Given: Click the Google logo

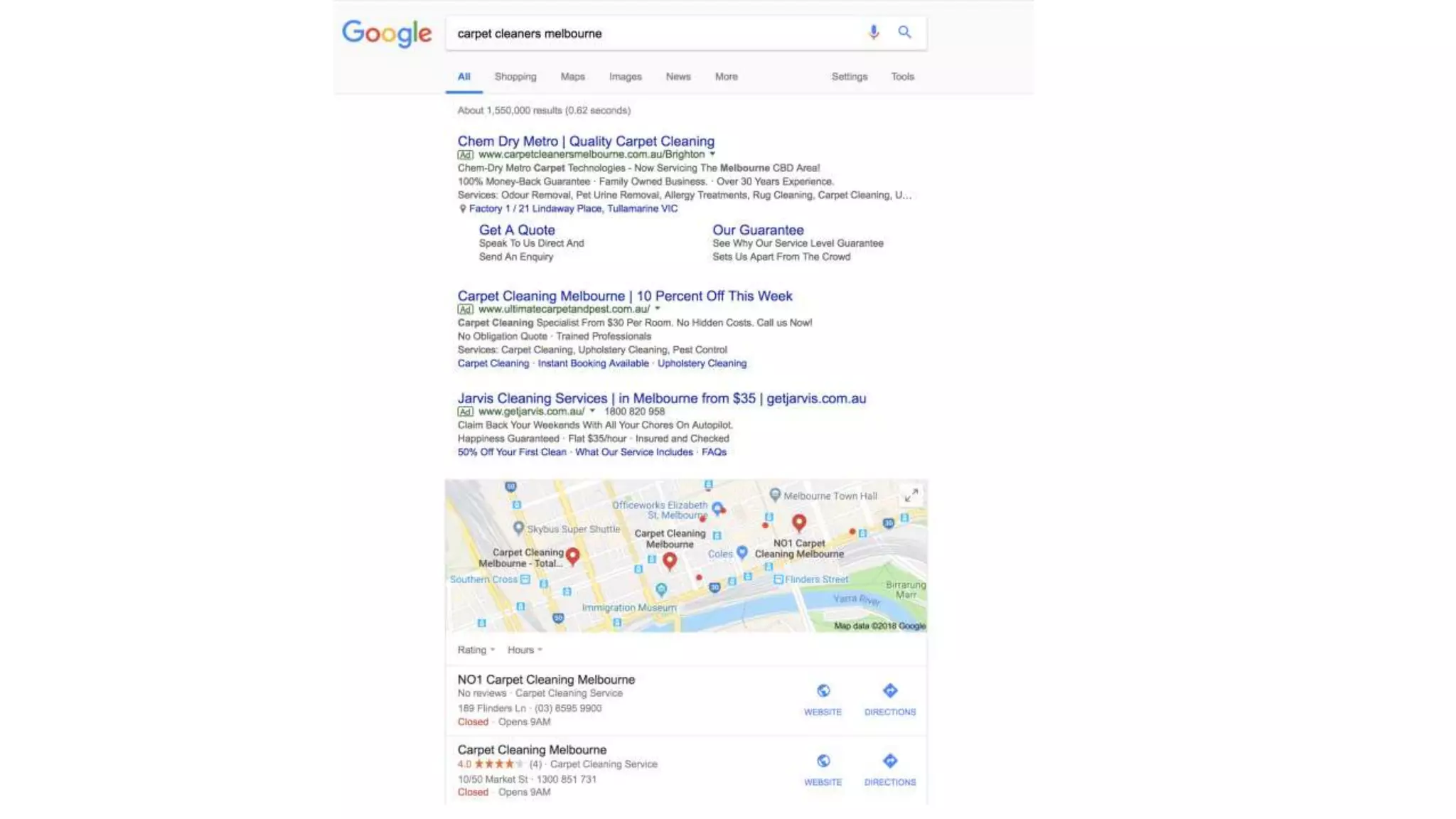Looking at the screenshot, I should pos(387,33).
